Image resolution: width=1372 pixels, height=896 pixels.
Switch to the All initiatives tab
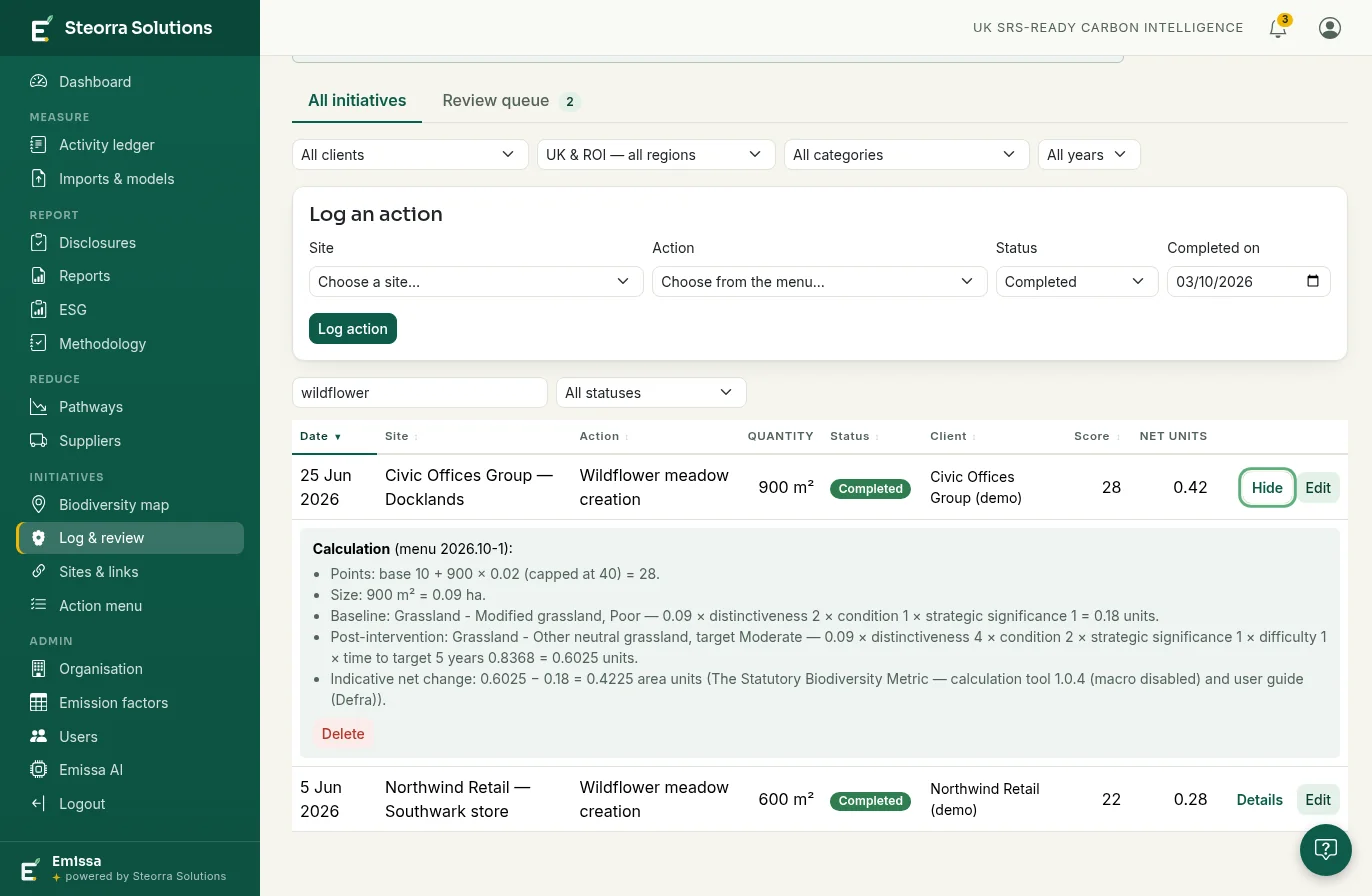357,101
